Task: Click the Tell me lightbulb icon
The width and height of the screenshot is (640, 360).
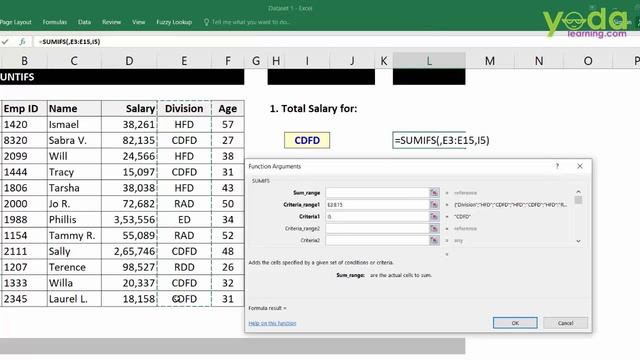Action: pyautogui.click(x=206, y=22)
